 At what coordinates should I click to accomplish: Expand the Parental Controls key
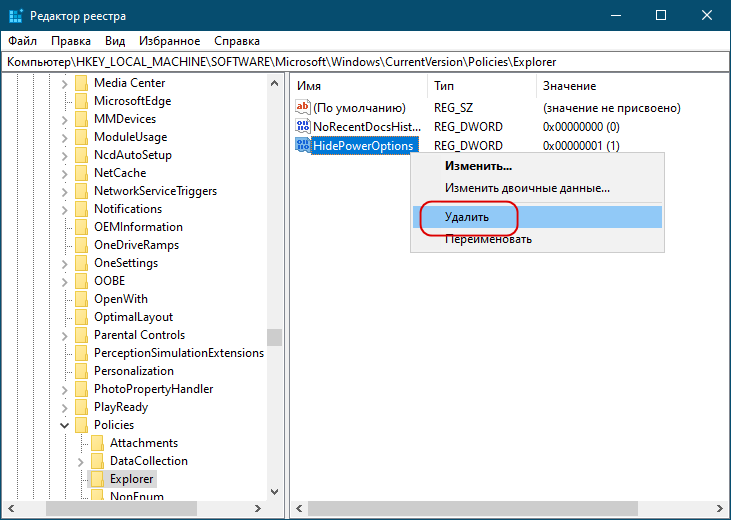pos(65,336)
